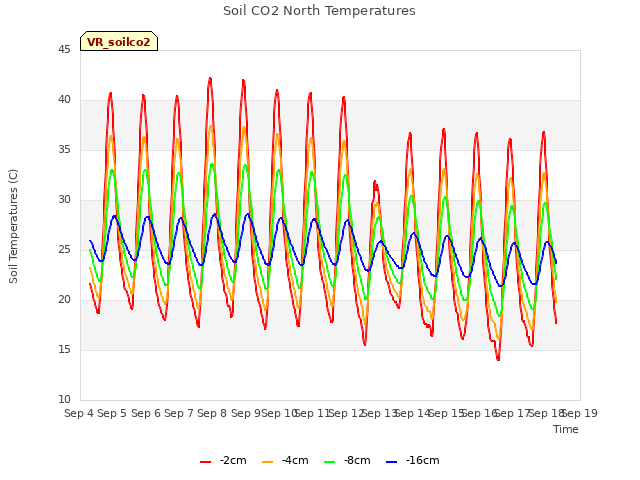Click the Time axis label
This screenshot has height=480, width=640.
tap(565, 429)
